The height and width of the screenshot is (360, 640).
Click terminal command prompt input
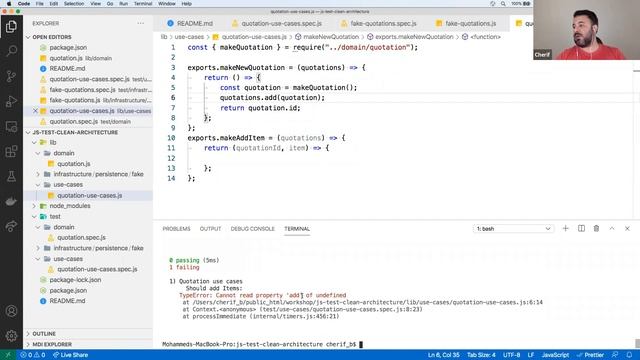[x=361, y=344]
